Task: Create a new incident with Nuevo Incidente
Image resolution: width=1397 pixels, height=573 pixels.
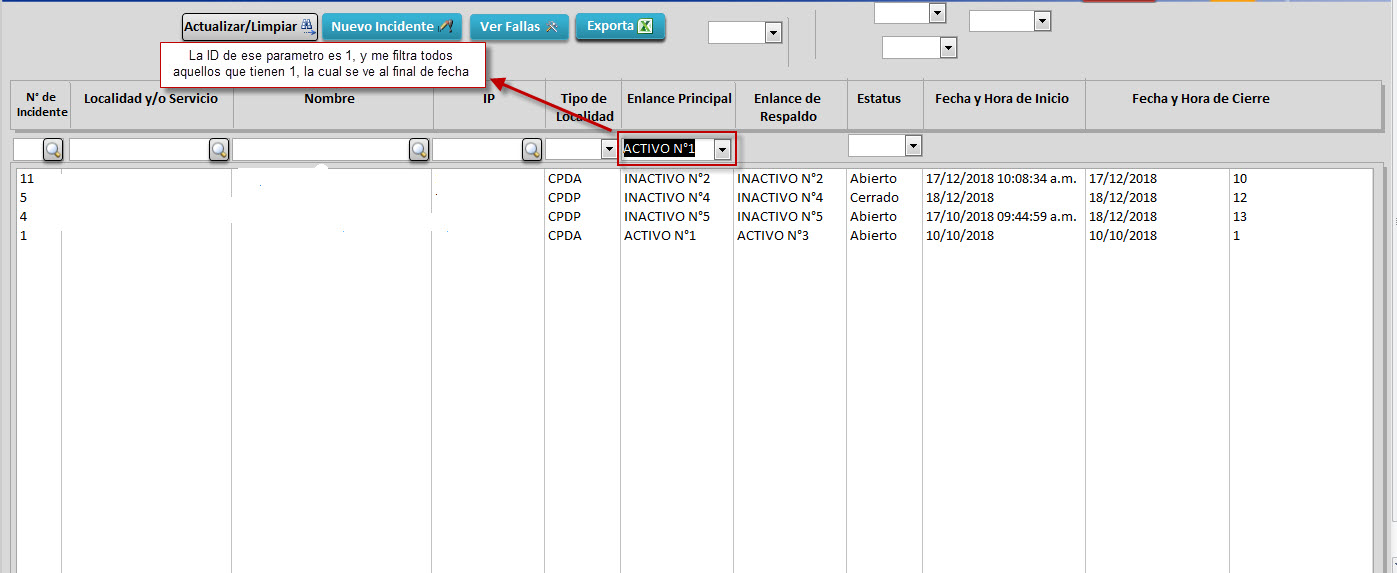Action: point(392,27)
